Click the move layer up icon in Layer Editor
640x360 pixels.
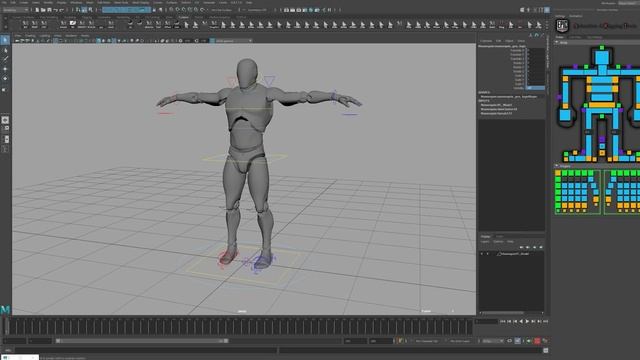click(x=521, y=247)
